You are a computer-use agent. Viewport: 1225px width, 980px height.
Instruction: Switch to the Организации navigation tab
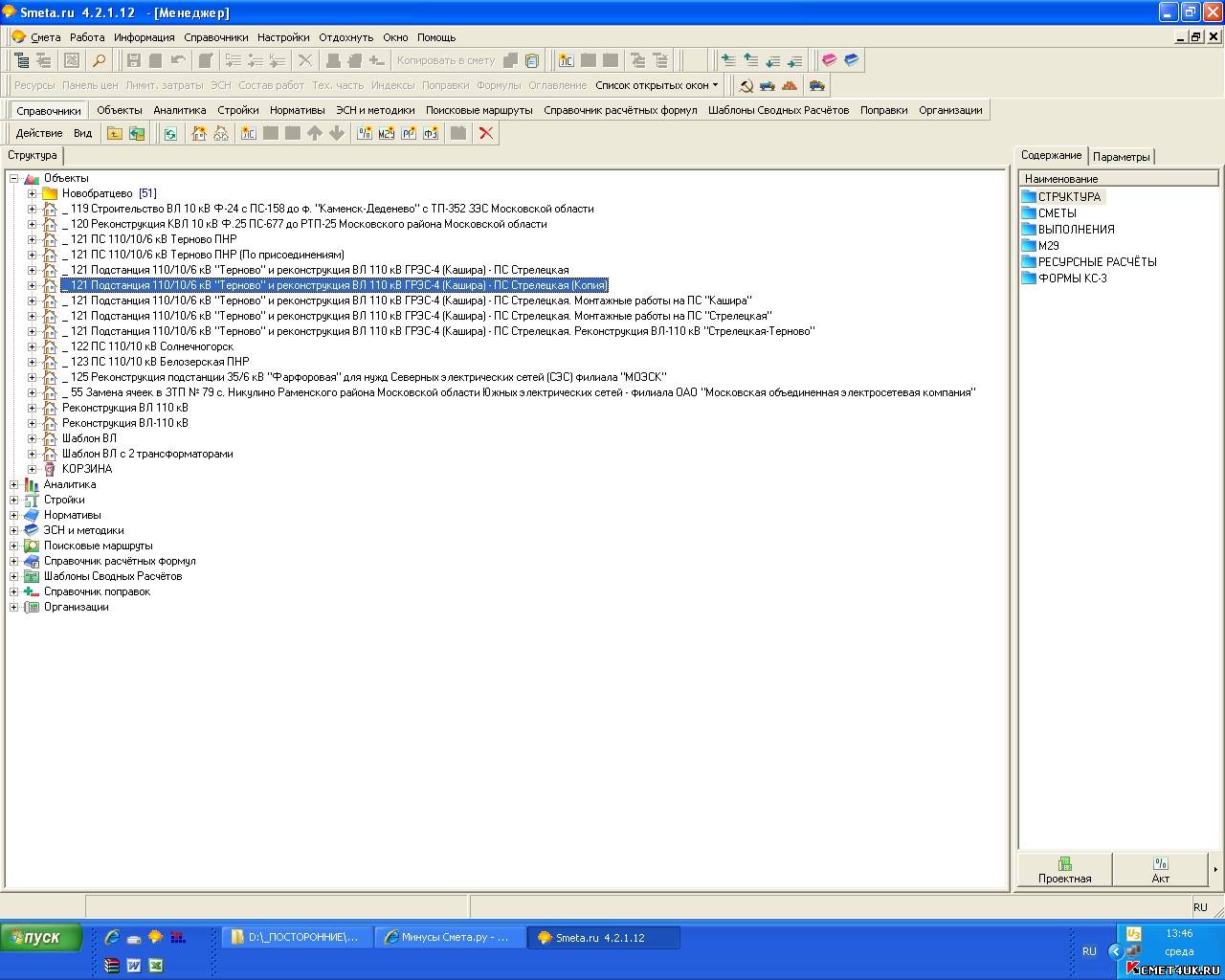point(951,110)
